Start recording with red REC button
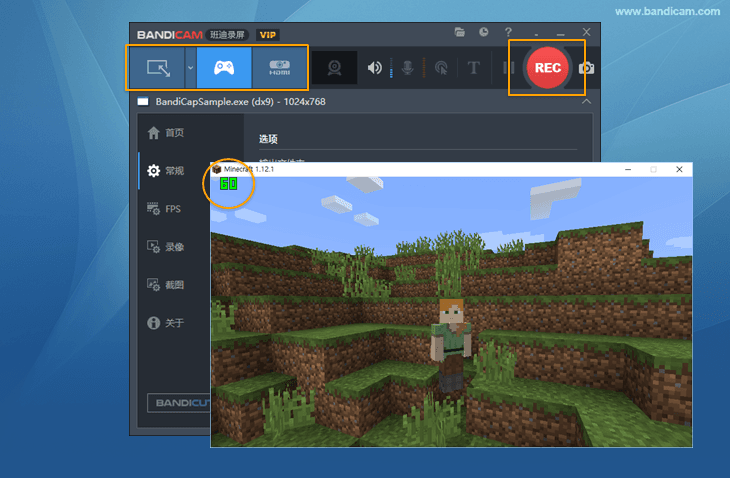This screenshot has width=730, height=478. point(548,68)
